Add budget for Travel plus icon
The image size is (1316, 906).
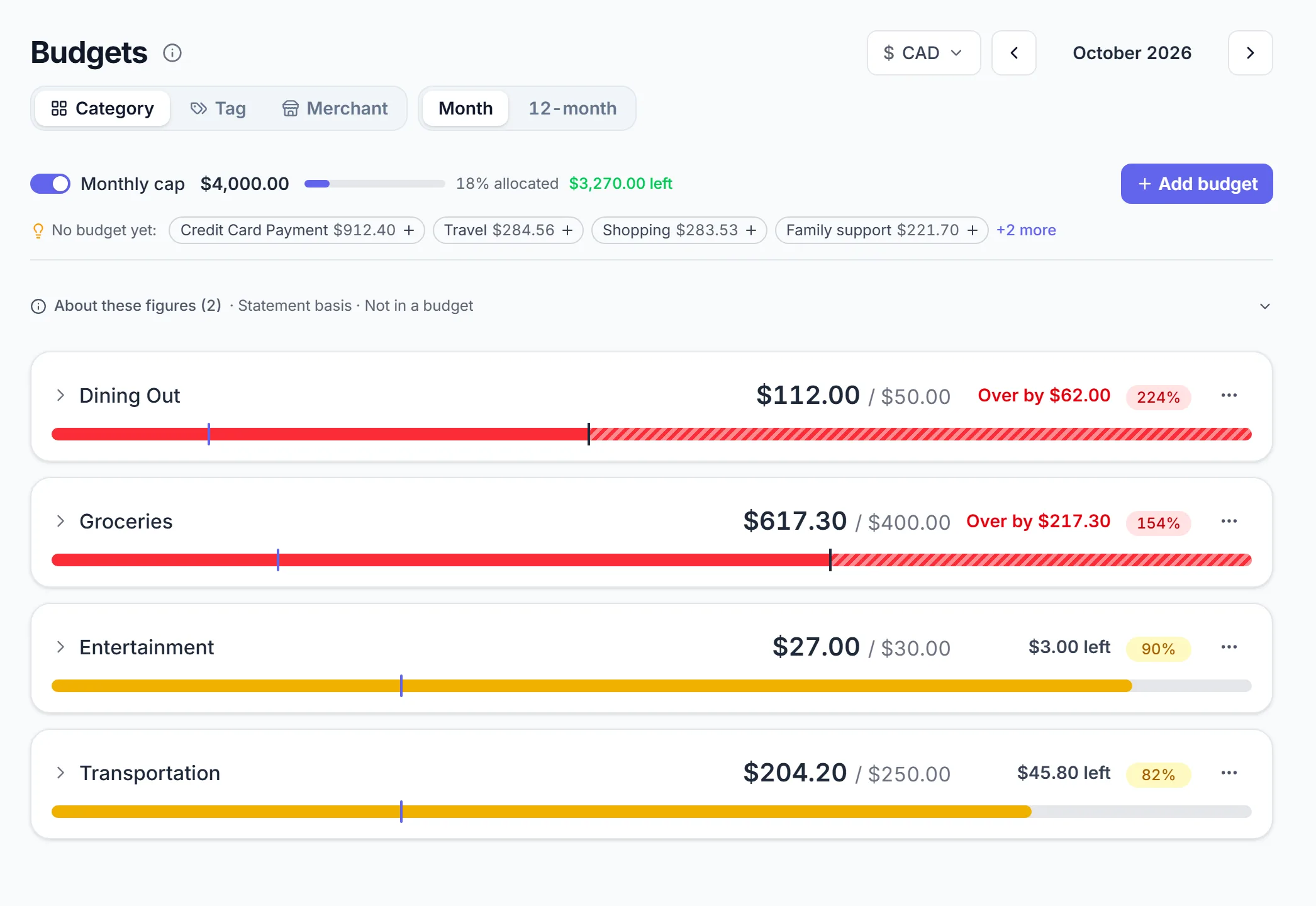(x=567, y=230)
